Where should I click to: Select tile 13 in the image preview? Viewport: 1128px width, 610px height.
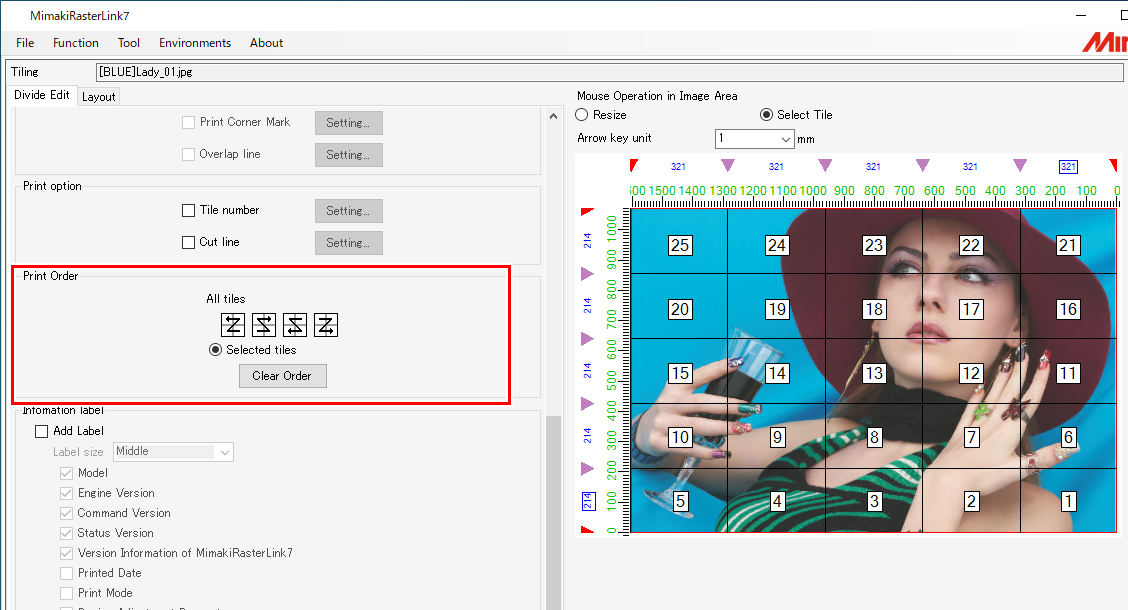tap(874, 373)
